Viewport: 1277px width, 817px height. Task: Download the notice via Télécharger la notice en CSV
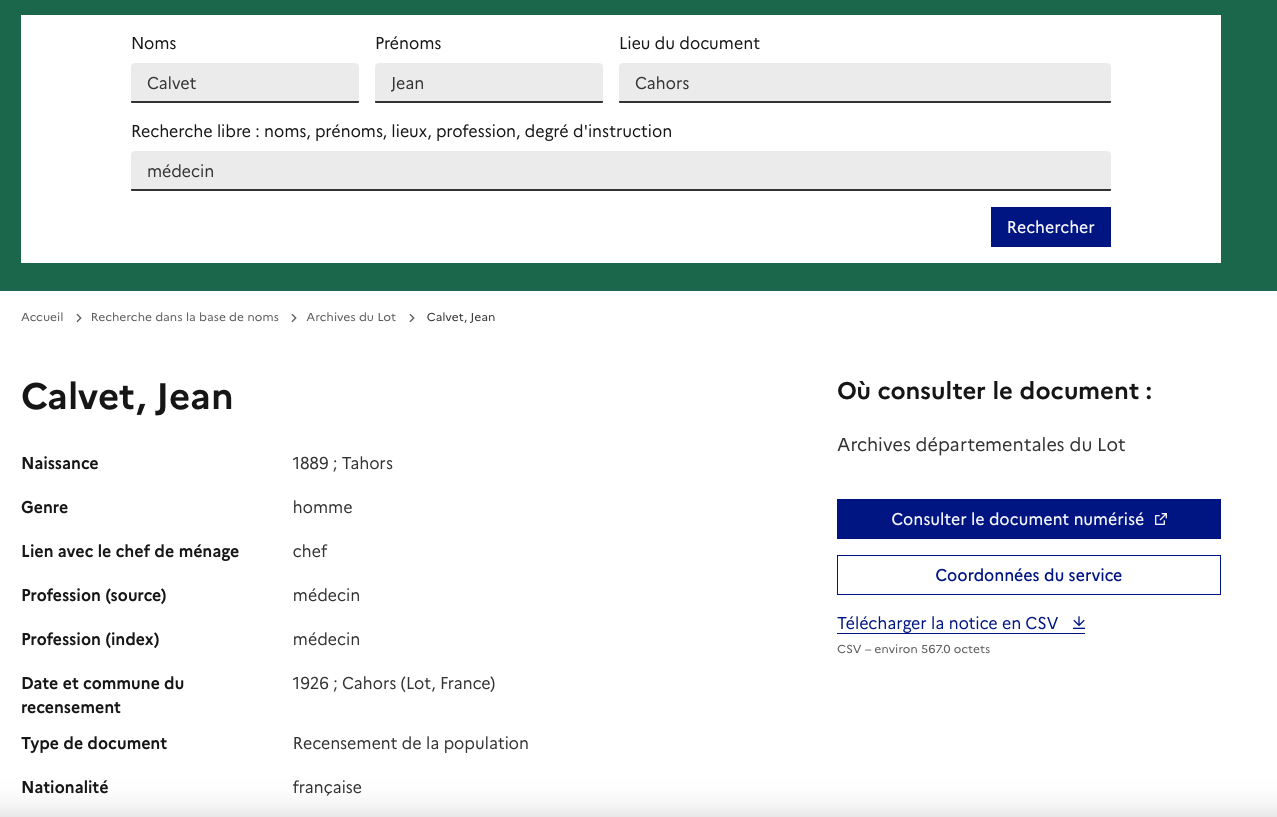(x=947, y=623)
